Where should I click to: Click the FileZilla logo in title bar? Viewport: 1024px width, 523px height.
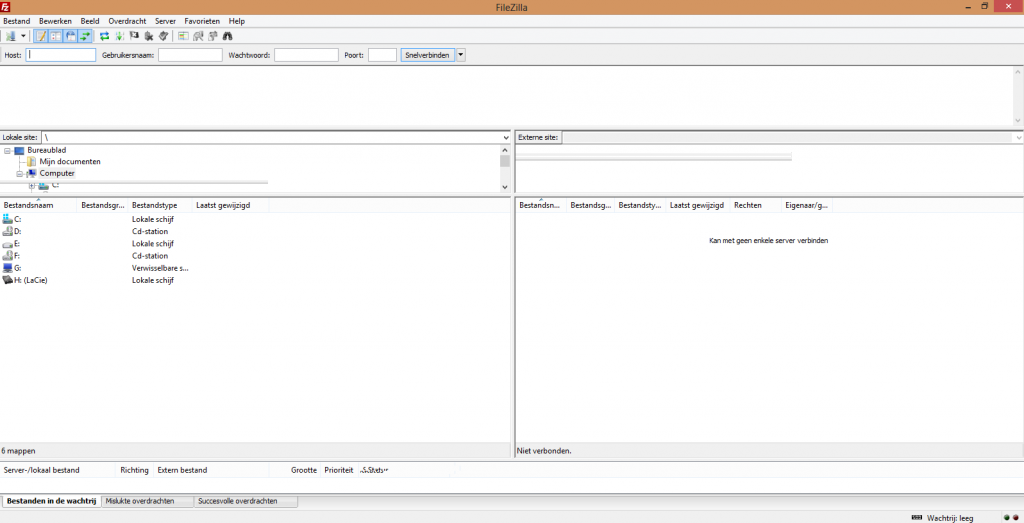click(x=5, y=7)
